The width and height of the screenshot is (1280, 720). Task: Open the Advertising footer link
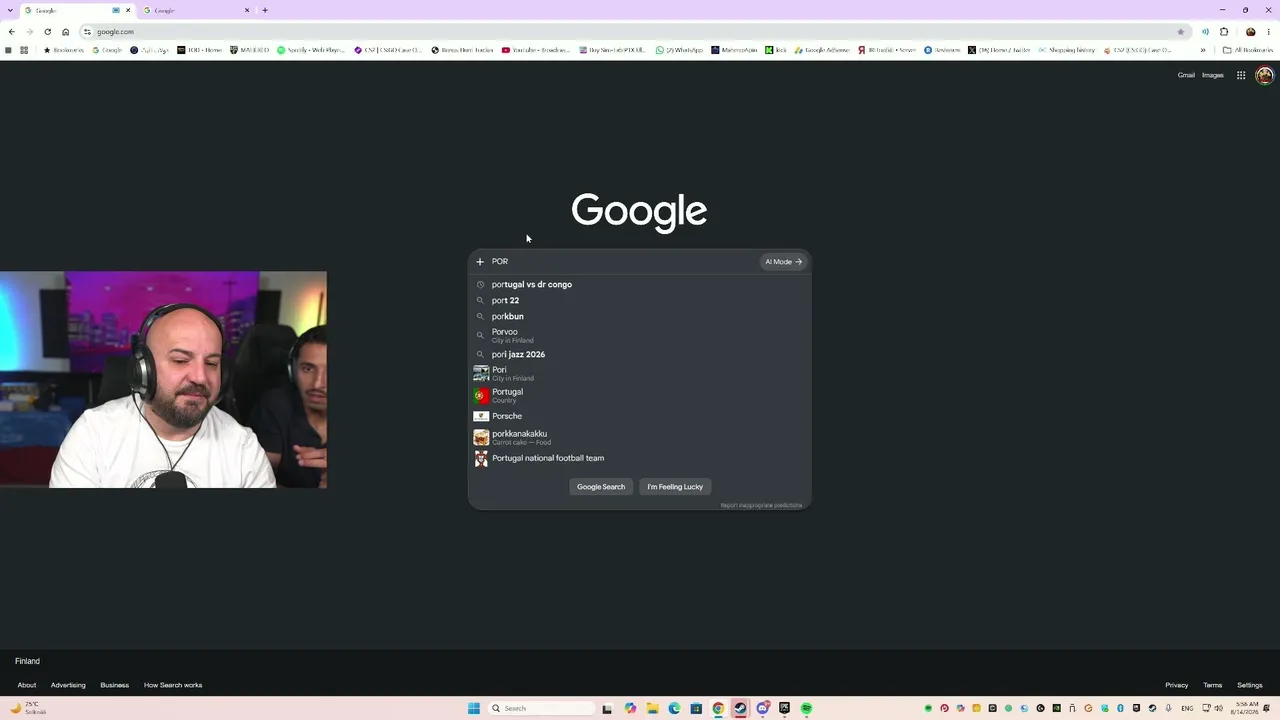click(68, 685)
